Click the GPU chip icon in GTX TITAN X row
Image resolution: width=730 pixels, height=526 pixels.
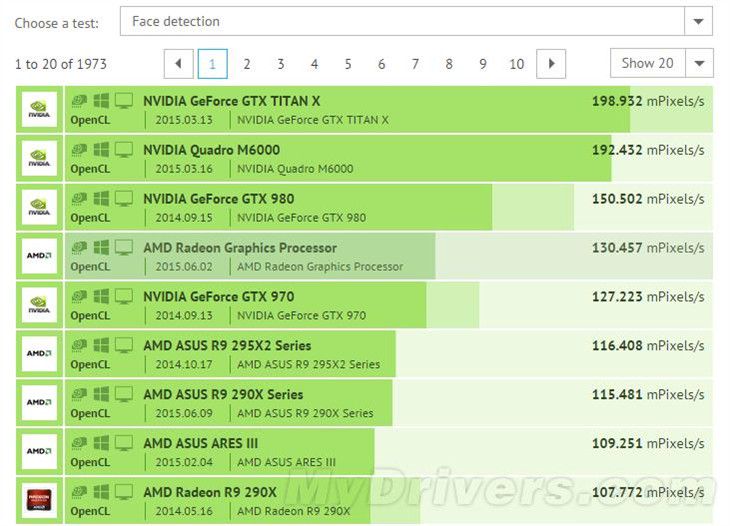(x=79, y=101)
